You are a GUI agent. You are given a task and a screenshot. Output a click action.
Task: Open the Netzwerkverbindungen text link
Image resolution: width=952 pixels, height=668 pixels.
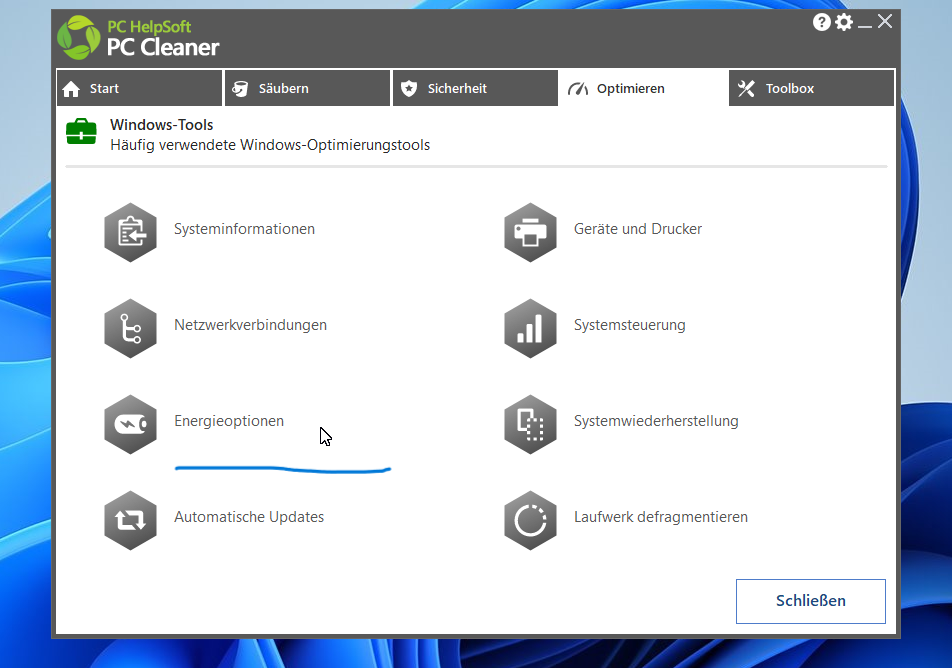(250, 325)
